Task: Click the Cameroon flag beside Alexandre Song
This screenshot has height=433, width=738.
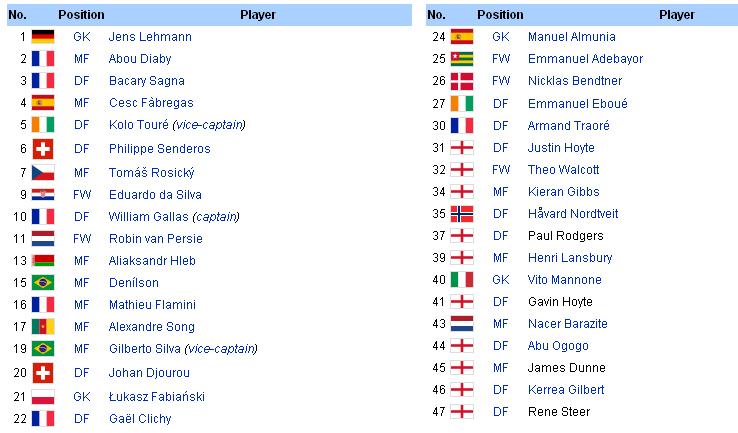Action: 43,326
